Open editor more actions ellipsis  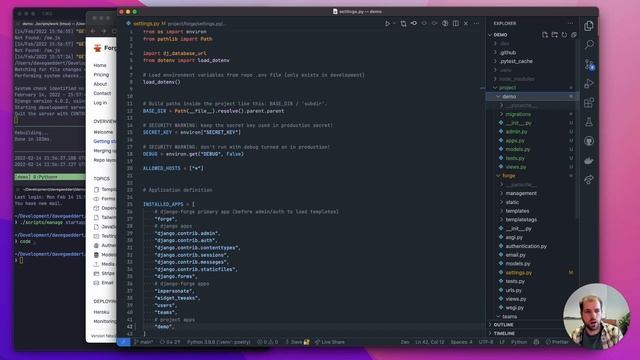(x=476, y=24)
